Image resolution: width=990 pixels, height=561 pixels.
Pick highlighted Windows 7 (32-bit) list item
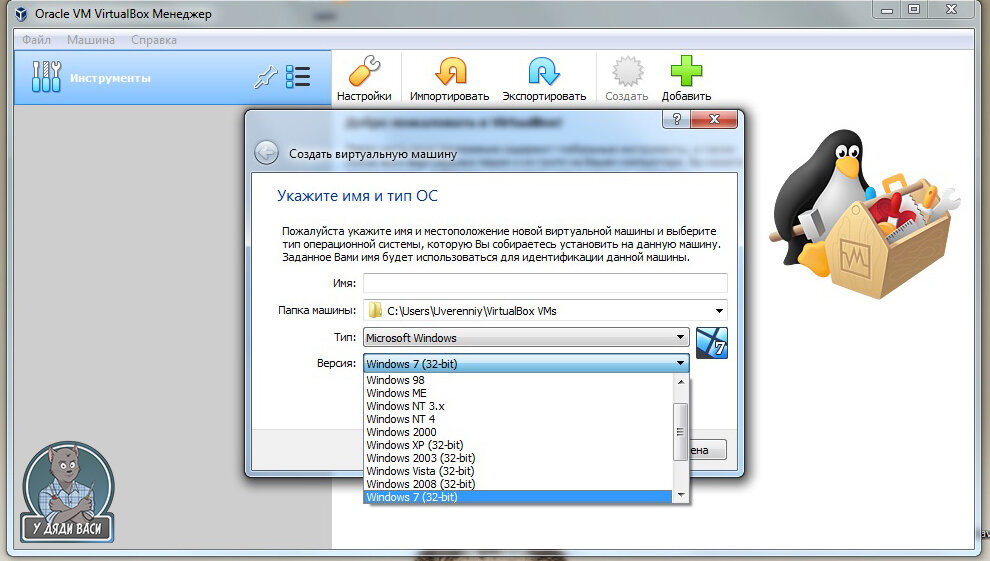coord(518,497)
